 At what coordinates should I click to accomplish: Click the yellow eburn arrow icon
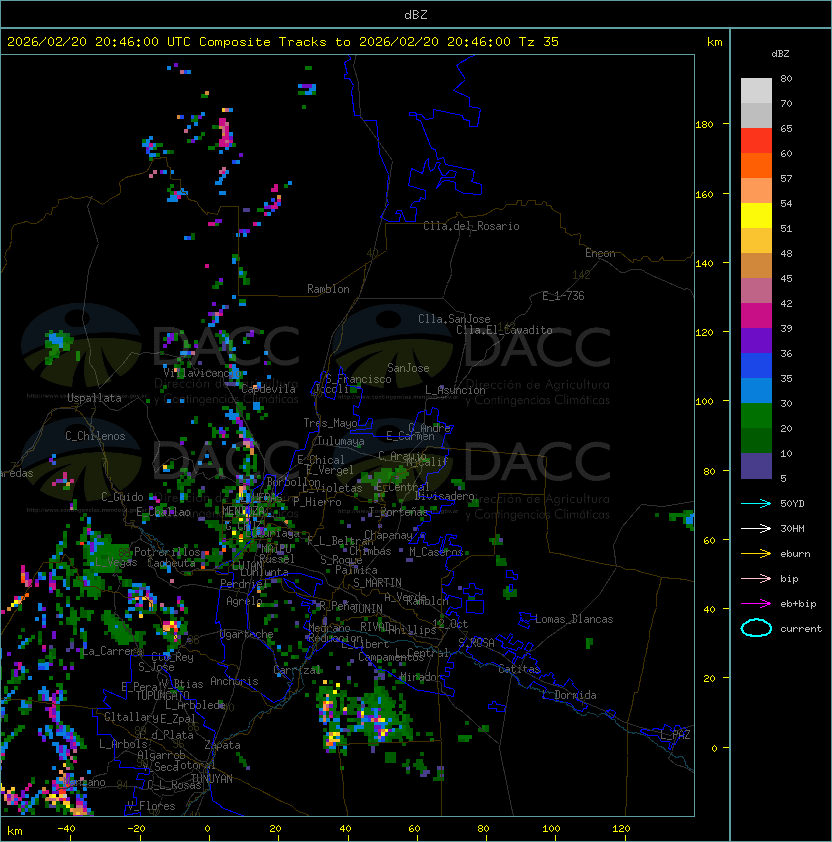coord(756,554)
